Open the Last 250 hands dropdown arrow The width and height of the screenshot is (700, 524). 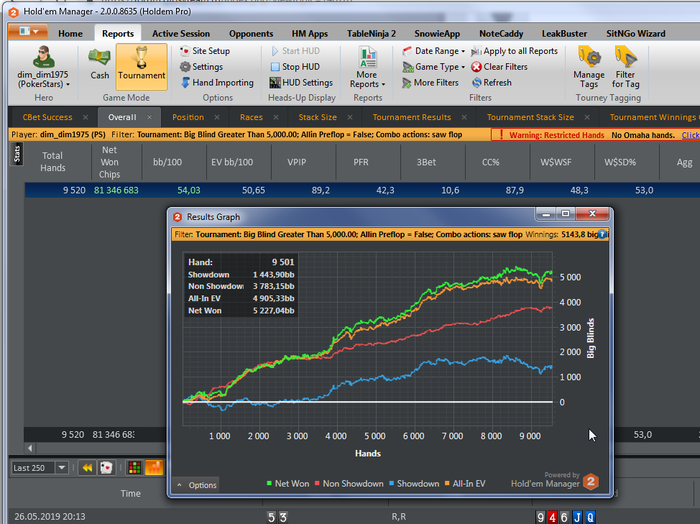pos(62,468)
